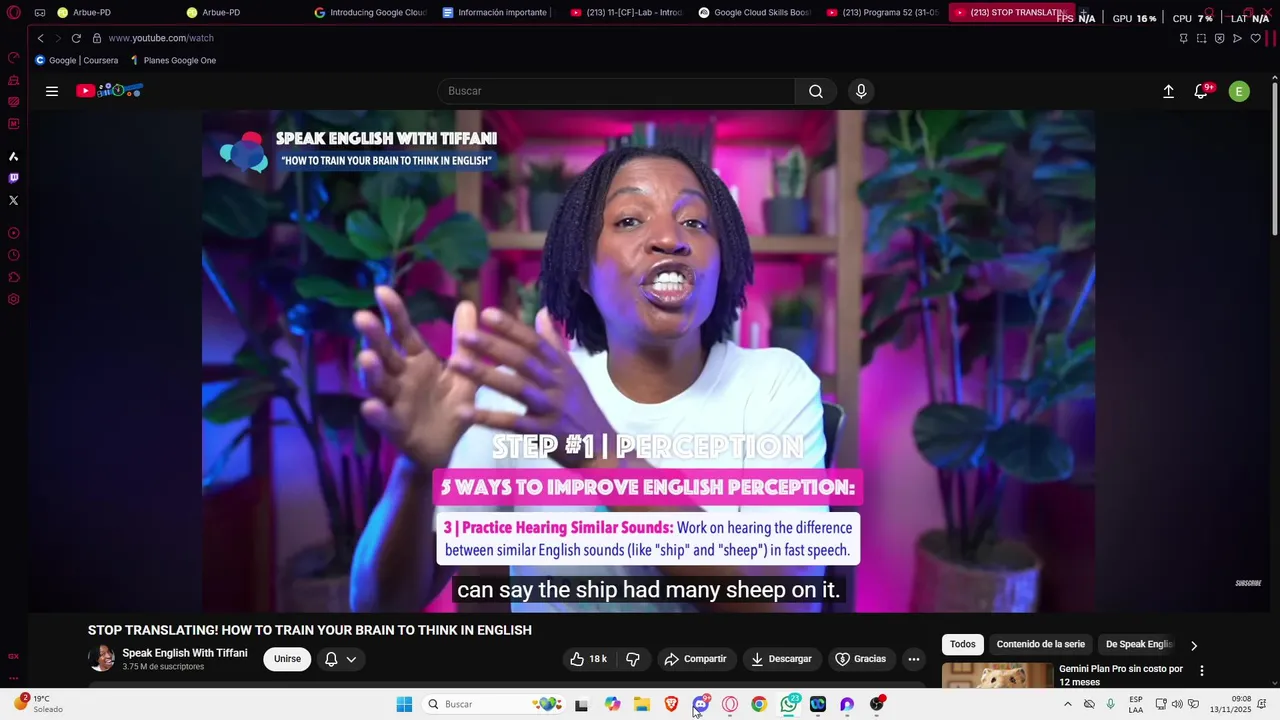Reload the page in Opera
This screenshot has height=720, width=1280.
click(x=76, y=38)
